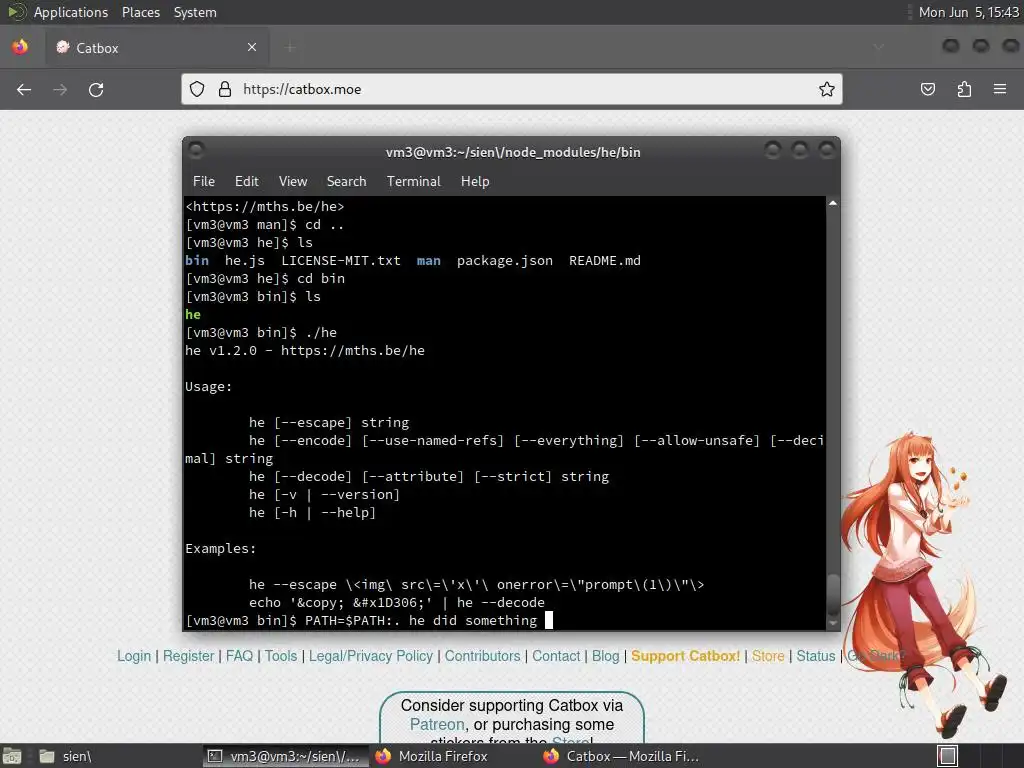This screenshot has width=1024, height=768.
Task: Reload the Catbox page
Action: pyautogui.click(x=96, y=89)
